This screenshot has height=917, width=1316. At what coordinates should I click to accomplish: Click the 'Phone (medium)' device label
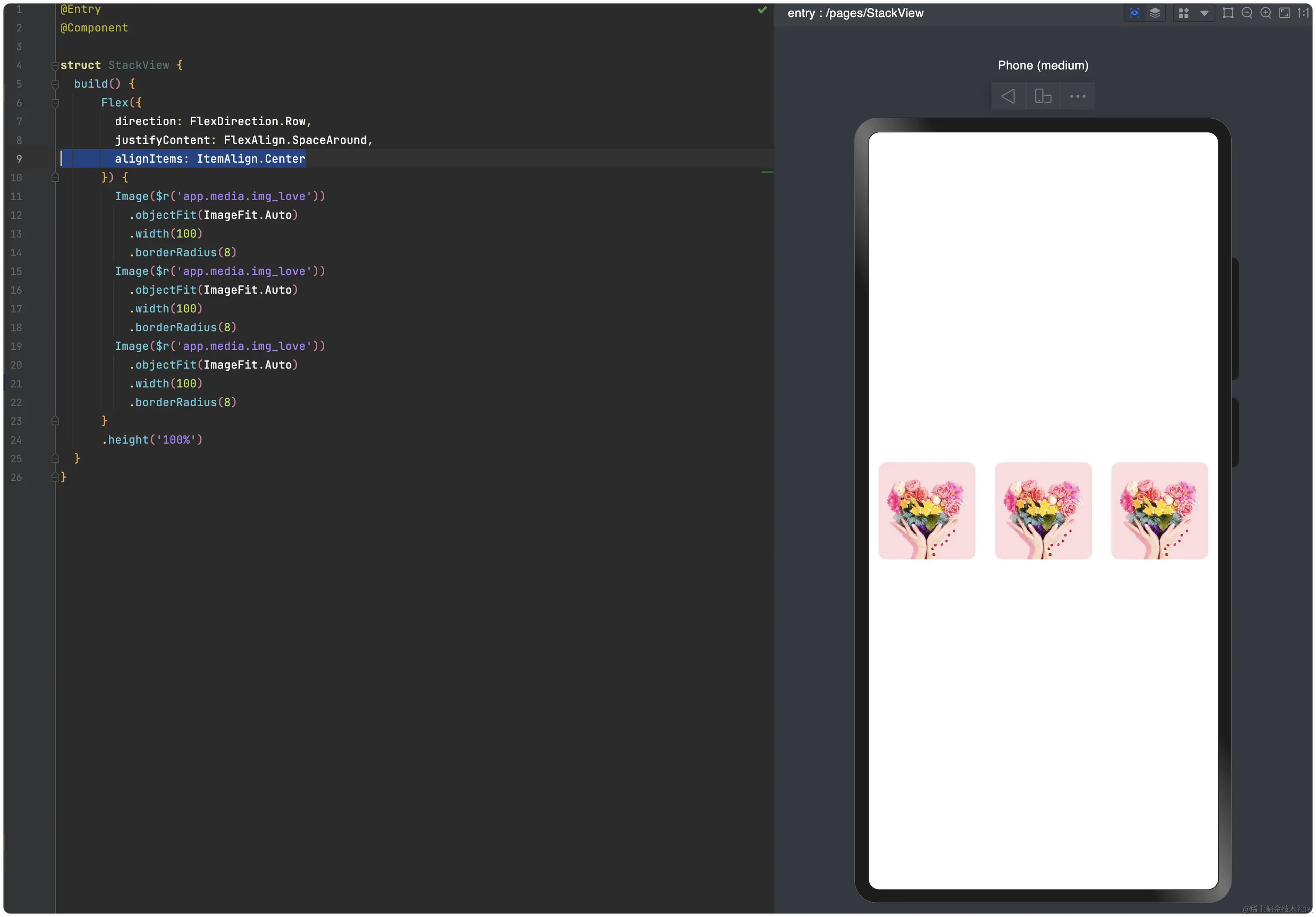tap(1043, 65)
